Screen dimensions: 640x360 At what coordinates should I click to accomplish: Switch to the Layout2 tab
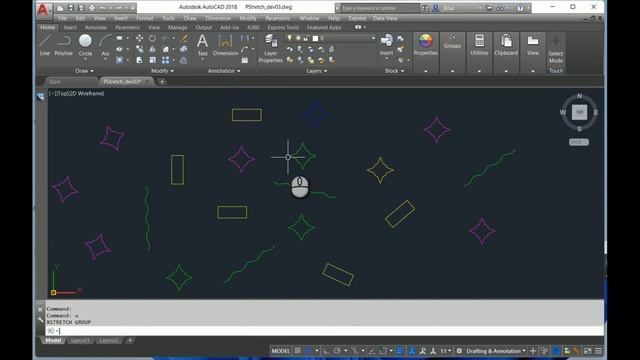coord(109,340)
